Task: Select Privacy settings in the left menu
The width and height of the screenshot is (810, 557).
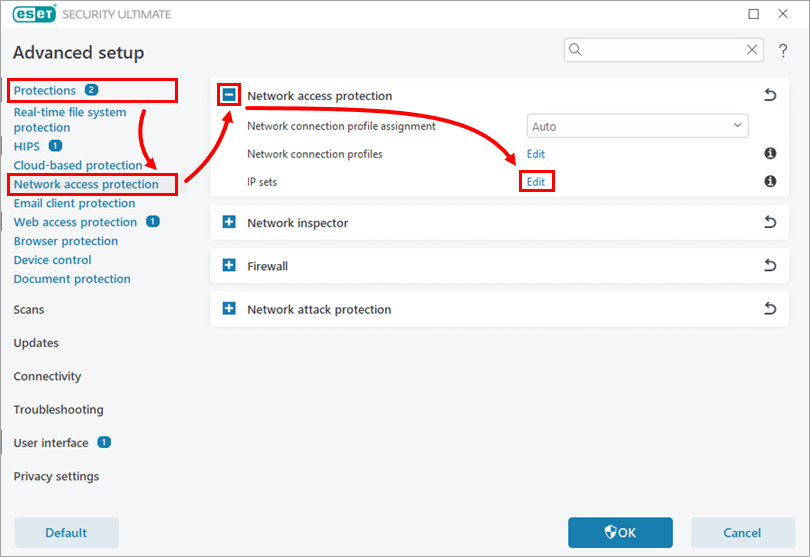Action: pyautogui.click(x=56, y=476)
